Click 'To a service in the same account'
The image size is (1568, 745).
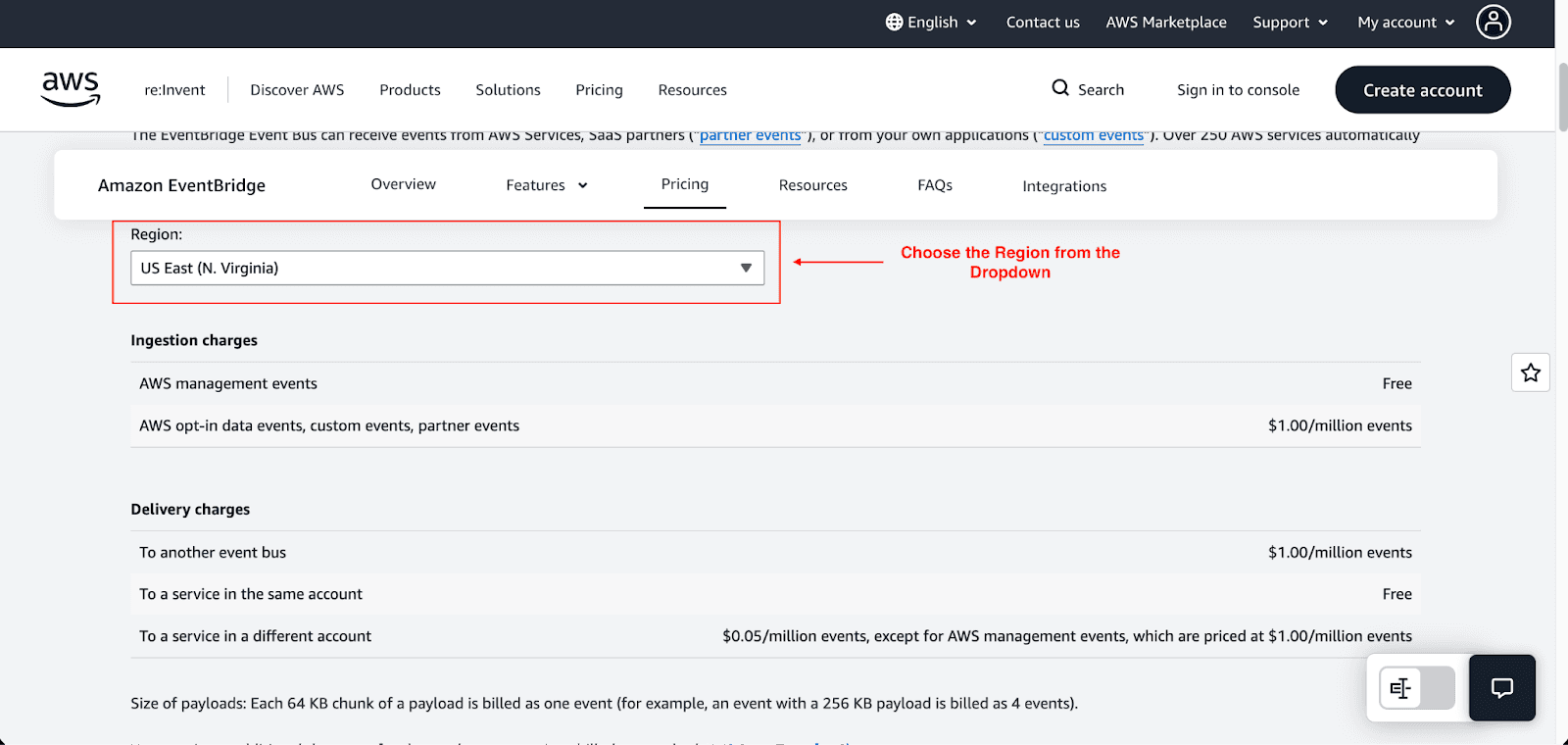251,594
